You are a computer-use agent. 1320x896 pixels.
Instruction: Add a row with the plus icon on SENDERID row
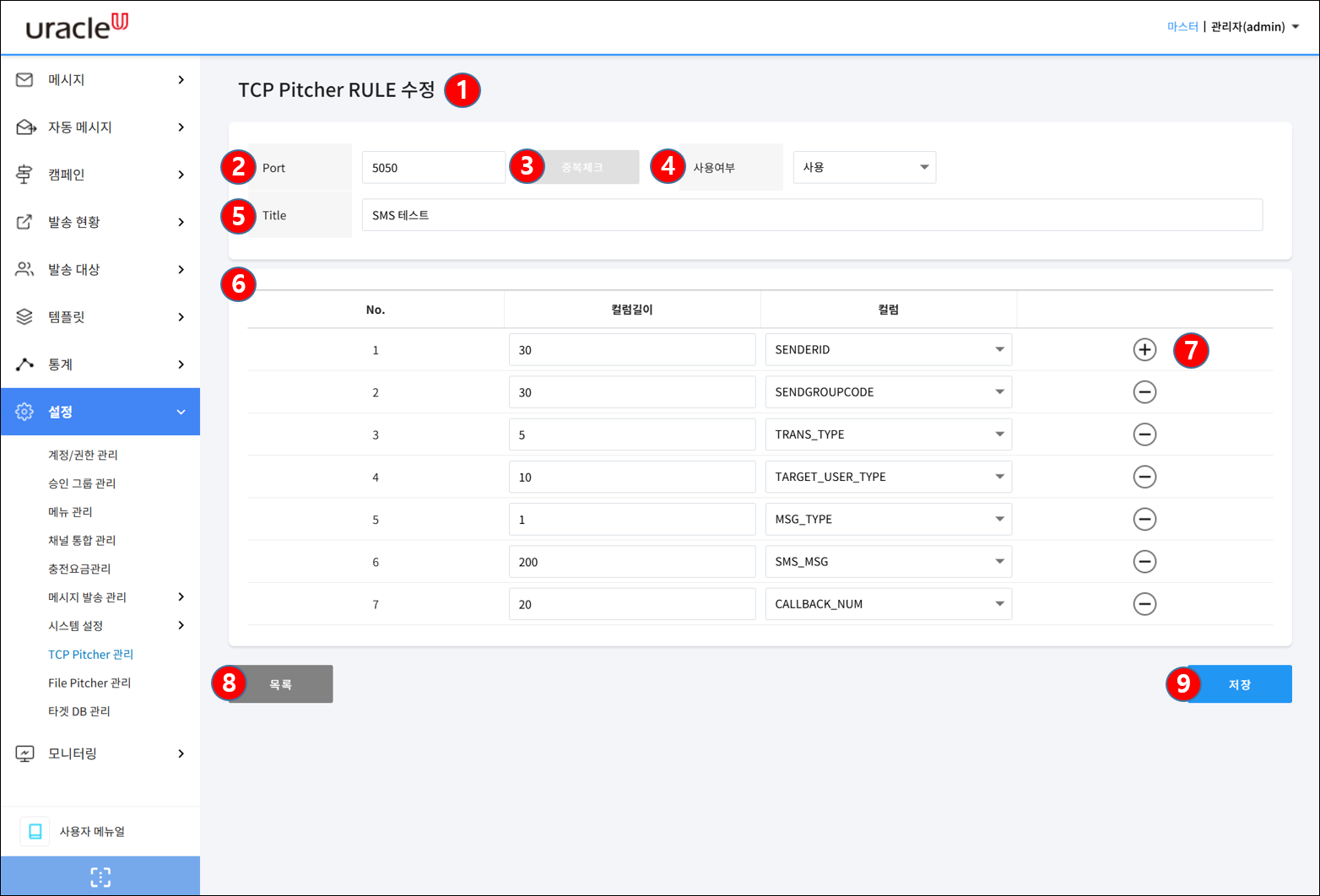[1144, 349]
